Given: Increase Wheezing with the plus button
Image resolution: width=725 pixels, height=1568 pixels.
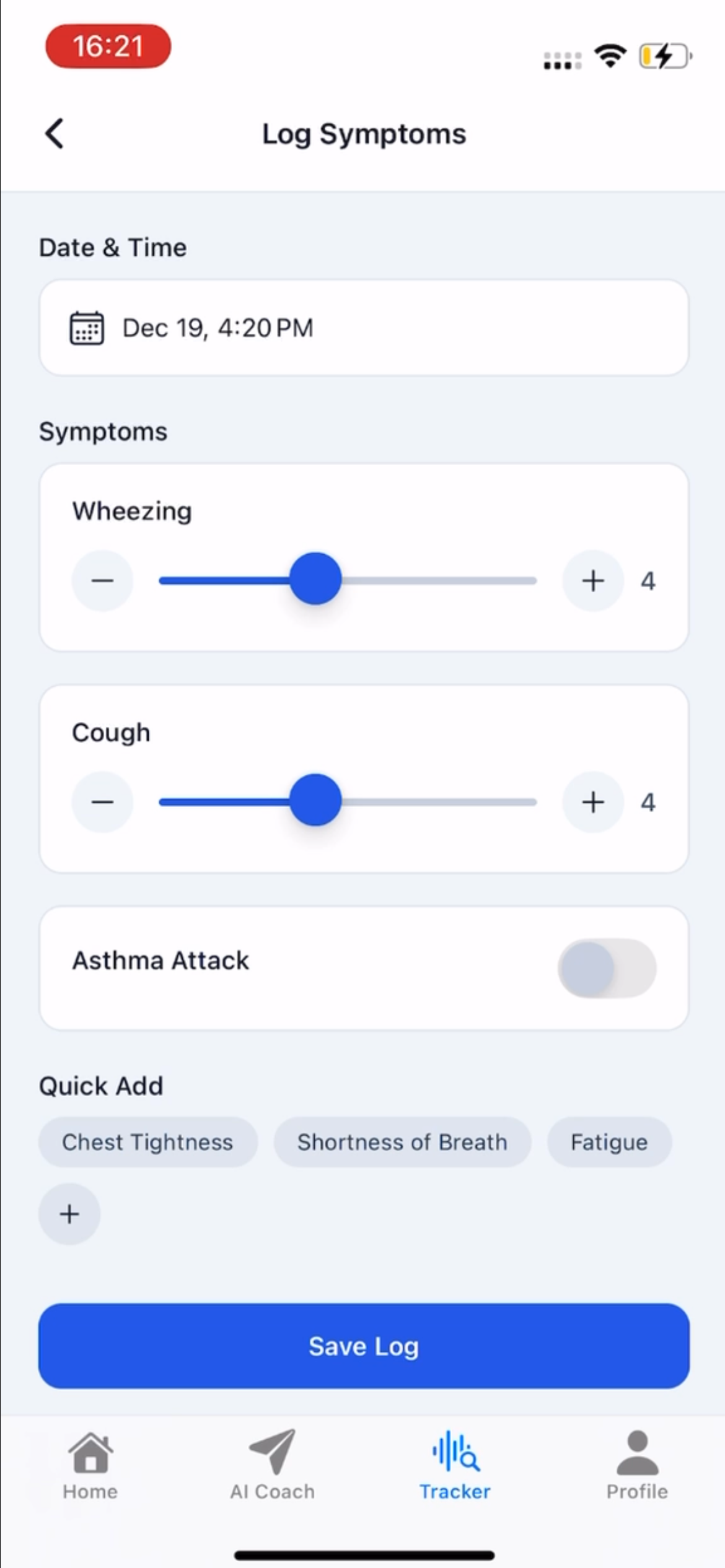Looking at the screenshot, I should click(593, 581).
